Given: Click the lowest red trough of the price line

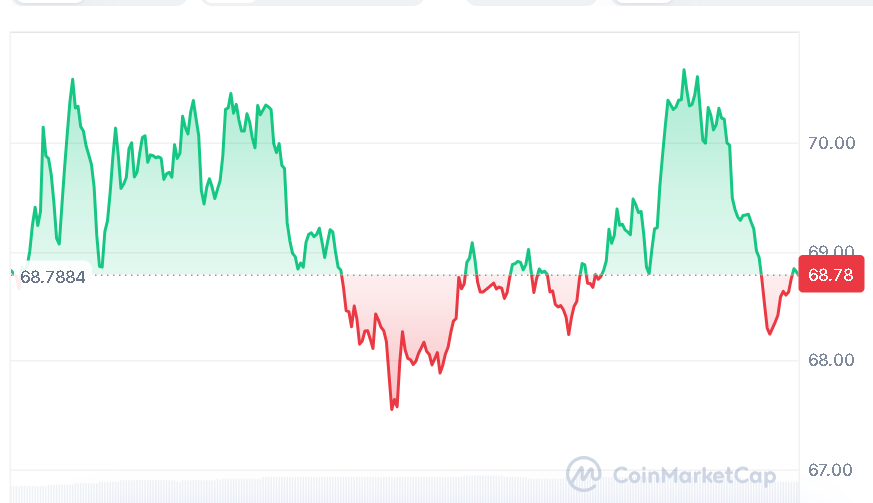Looking at the screenshot, I should 392,408.
